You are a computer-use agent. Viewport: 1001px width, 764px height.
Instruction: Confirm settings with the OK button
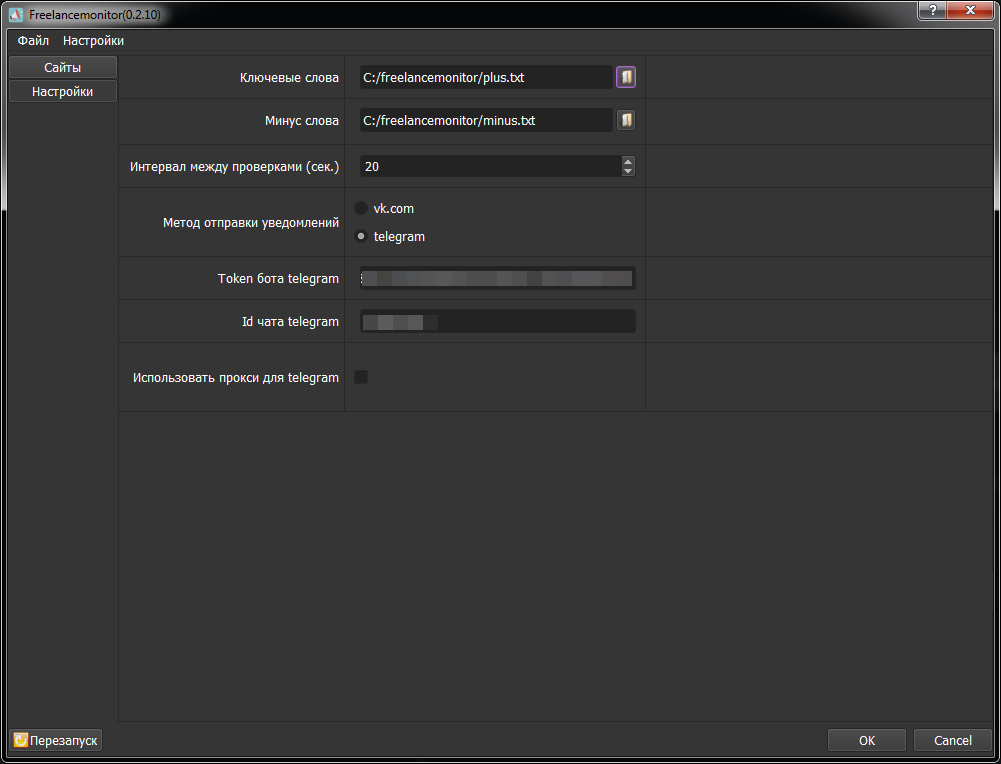click(867, 740)
